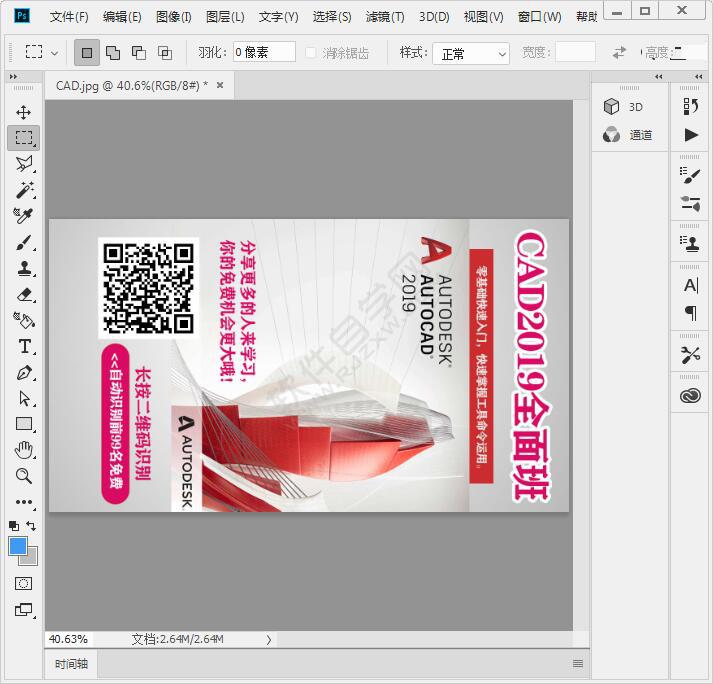
Task: Select the Clone Stamp tool
Action: click(x=24, y=268)
